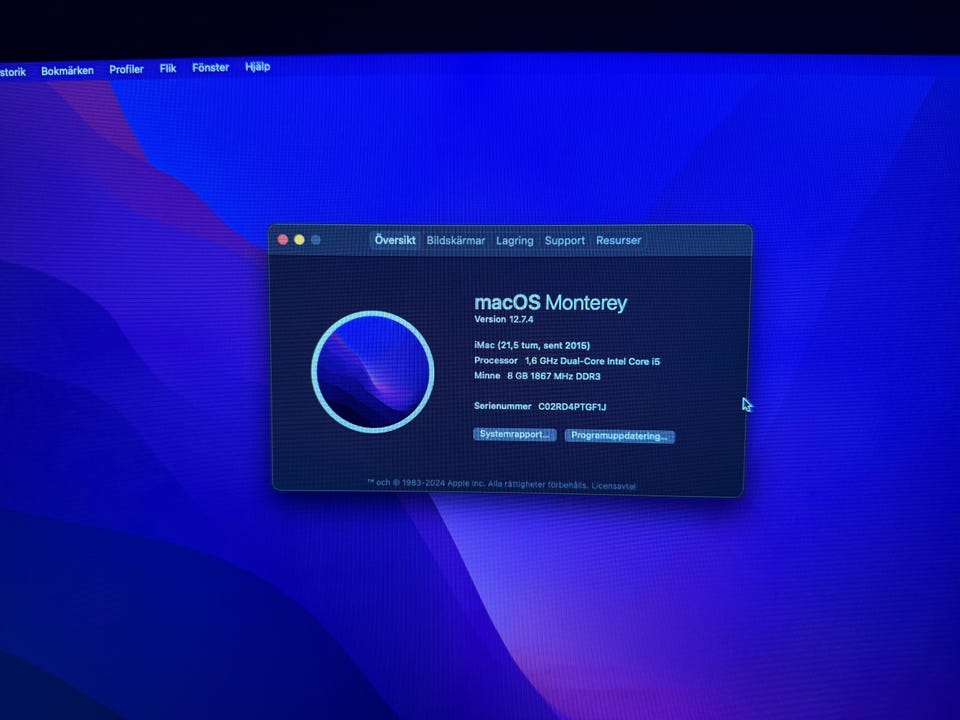Click the Version 12.7.4 text
The height and width of the screenshot is (720, 960).
[x=504, y=319]
